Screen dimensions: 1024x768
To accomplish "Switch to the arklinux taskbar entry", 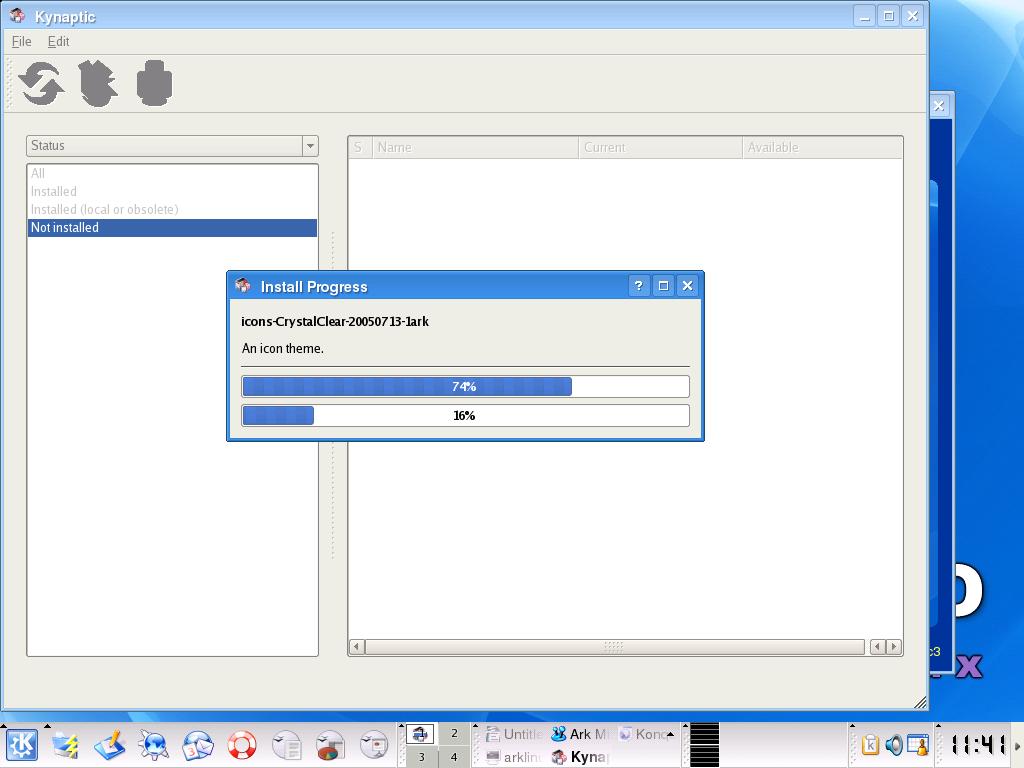I will coord(514,757).
